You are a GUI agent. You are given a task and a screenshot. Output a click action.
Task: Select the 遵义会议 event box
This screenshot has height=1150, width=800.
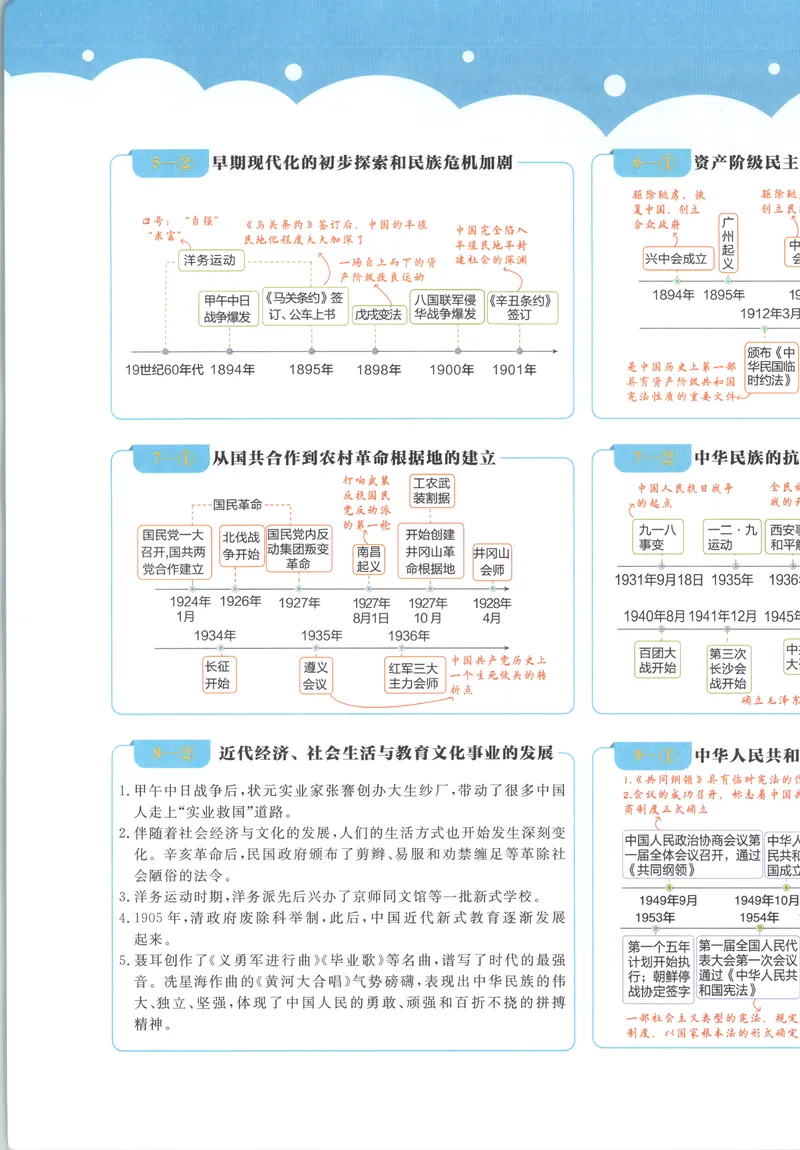(x=315, y=675)
